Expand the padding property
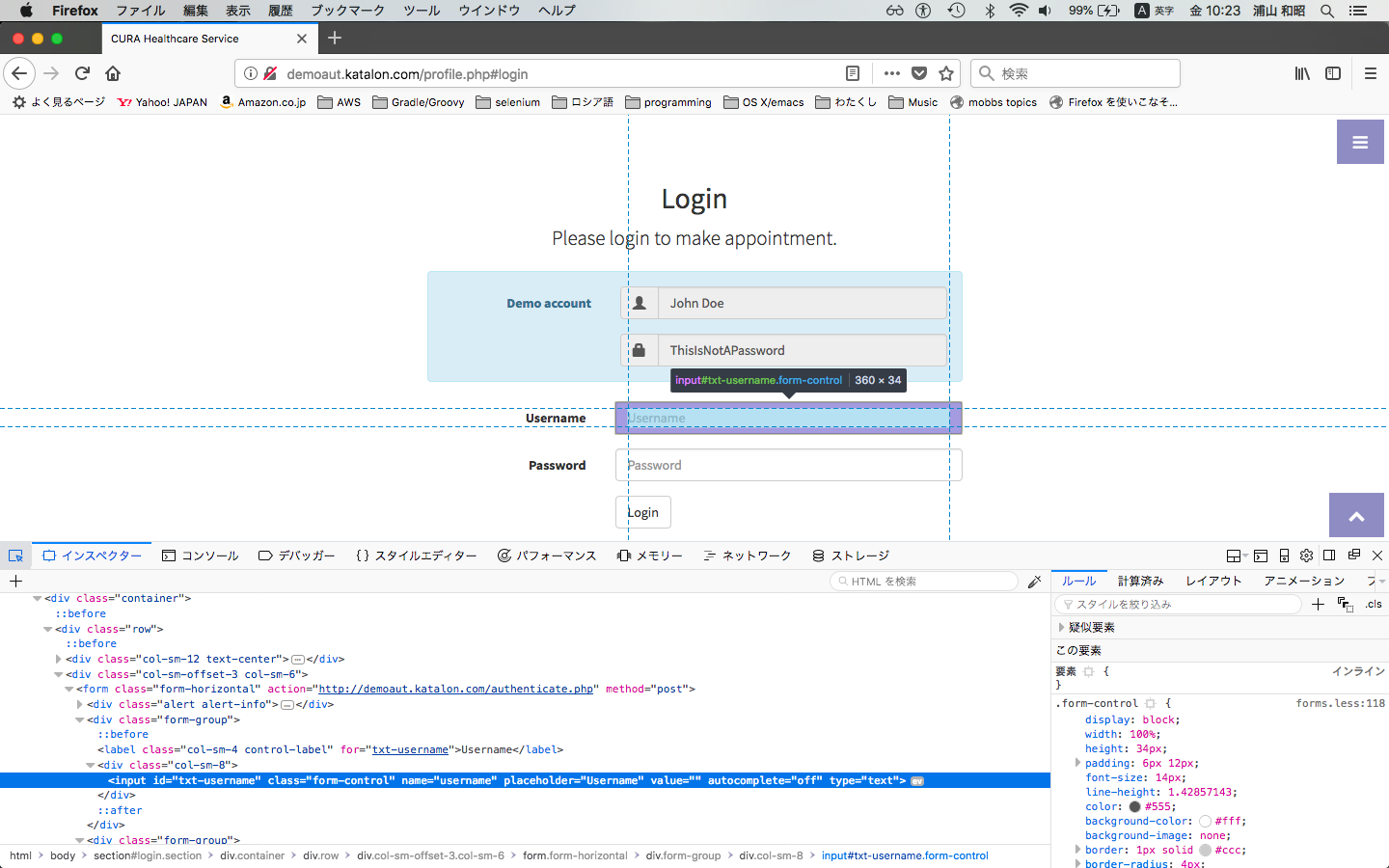 [x=1078, y=763]
